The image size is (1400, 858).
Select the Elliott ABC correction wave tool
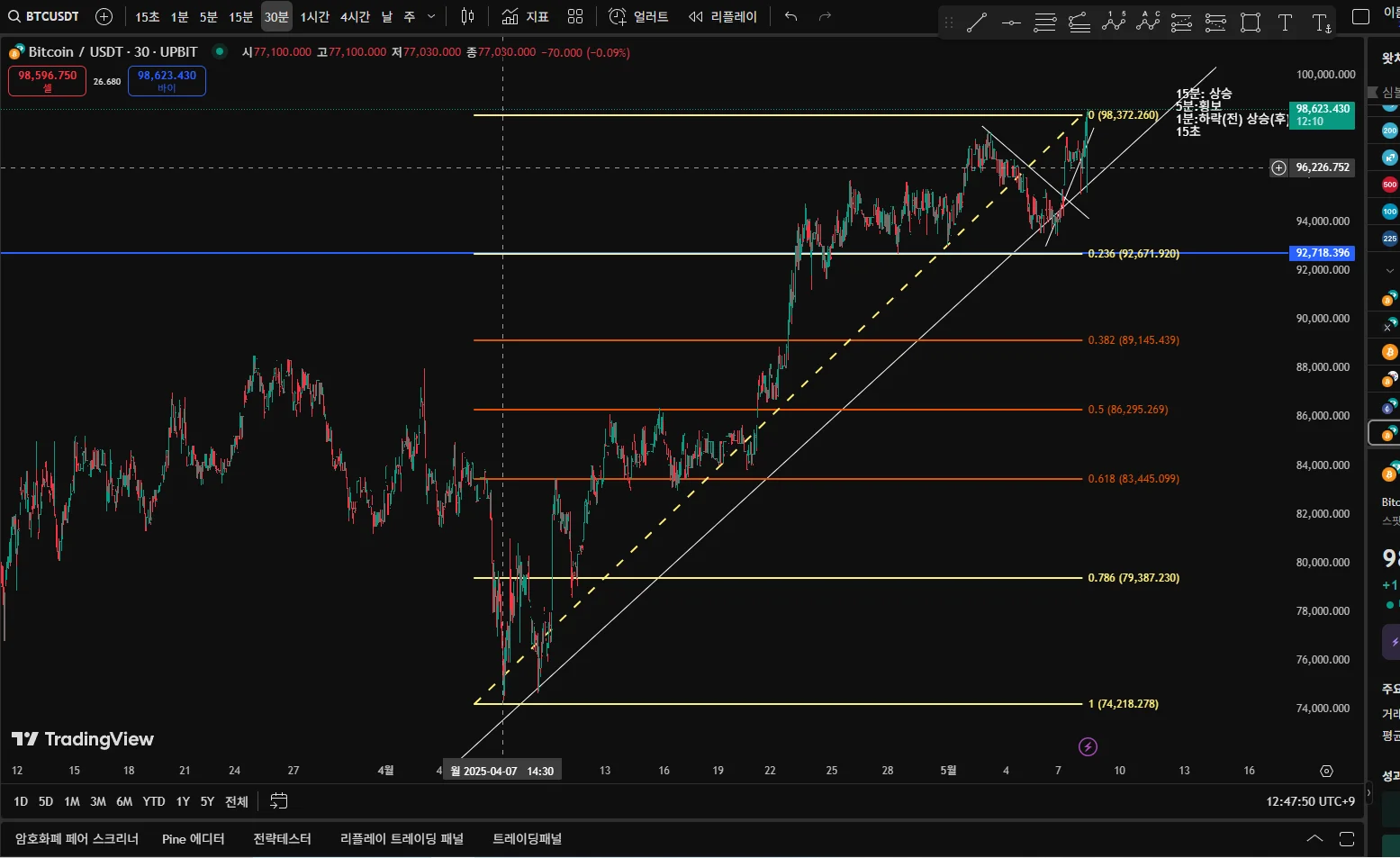coord(1148,23)
